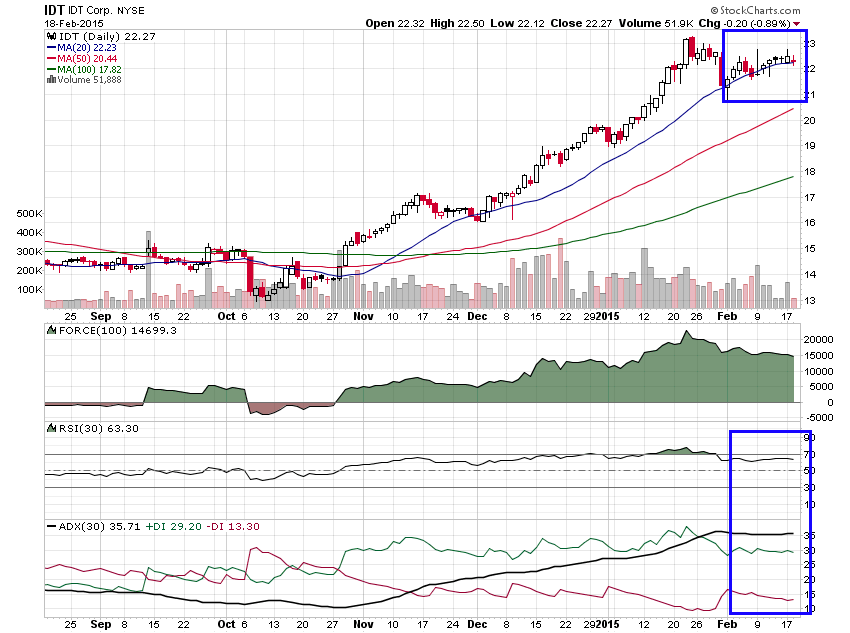Image resolution: width=850 pixels, height=633 pixels.
Task: Click the 'RSI(30) 63.30' indicator label
Action: point(99,429)
